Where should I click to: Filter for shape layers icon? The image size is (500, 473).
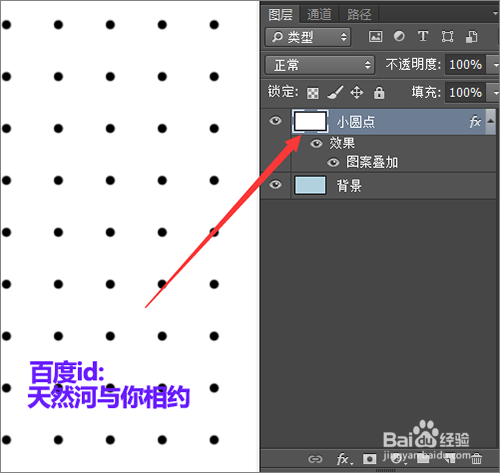[447, 36]
